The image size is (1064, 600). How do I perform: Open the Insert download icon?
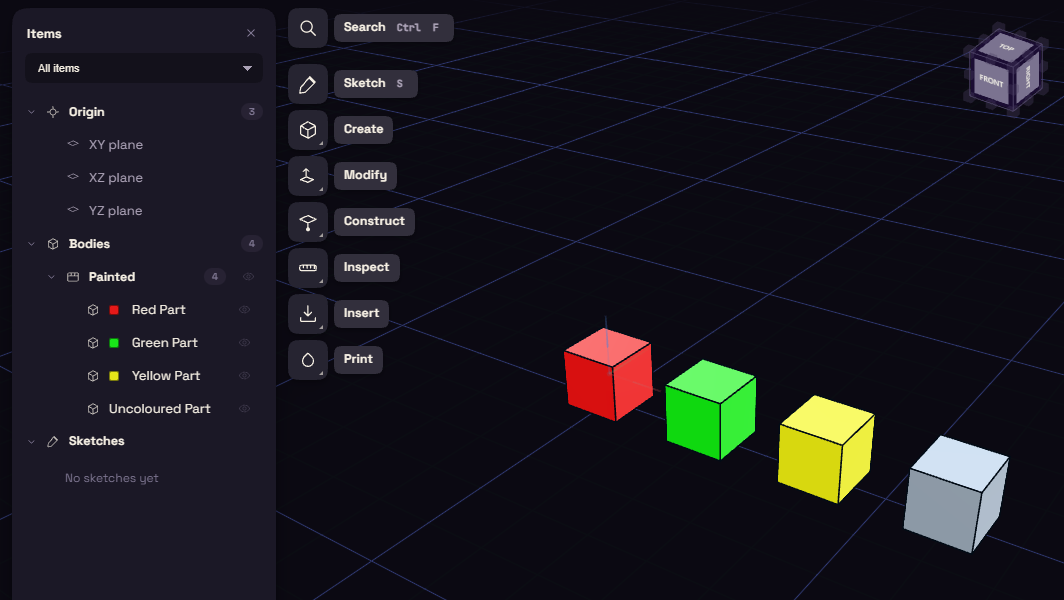point(307,314)
